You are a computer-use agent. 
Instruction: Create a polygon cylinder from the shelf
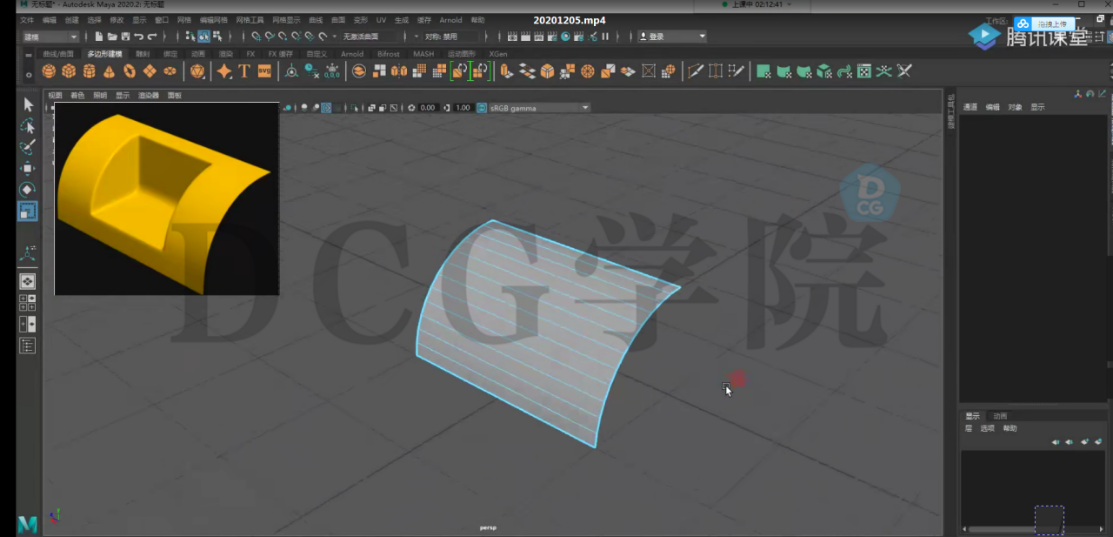tap(89, 71)
